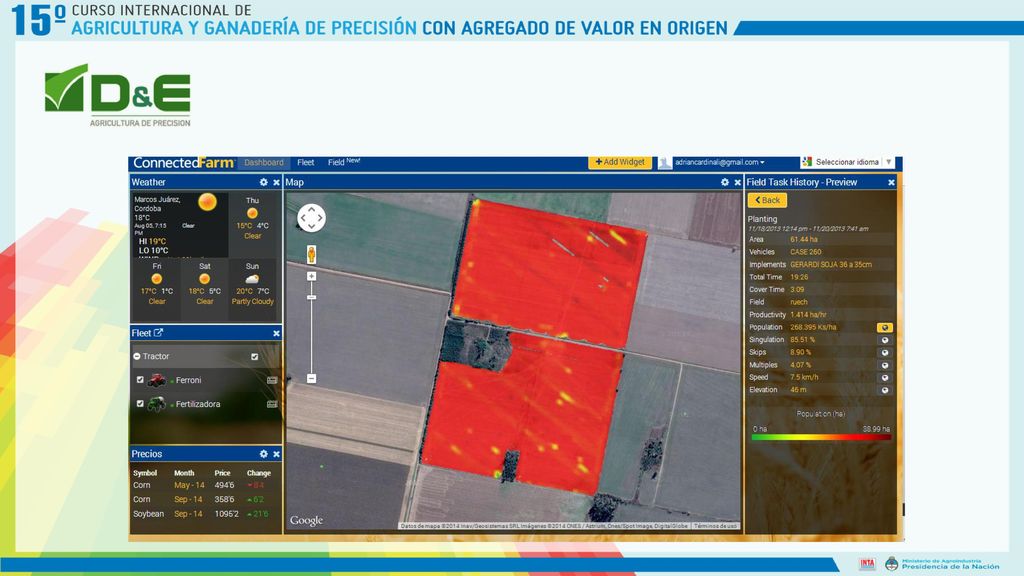Open Map widget settings gear
The height and width of the screenshot is (576, 1024).
[725, 182]
